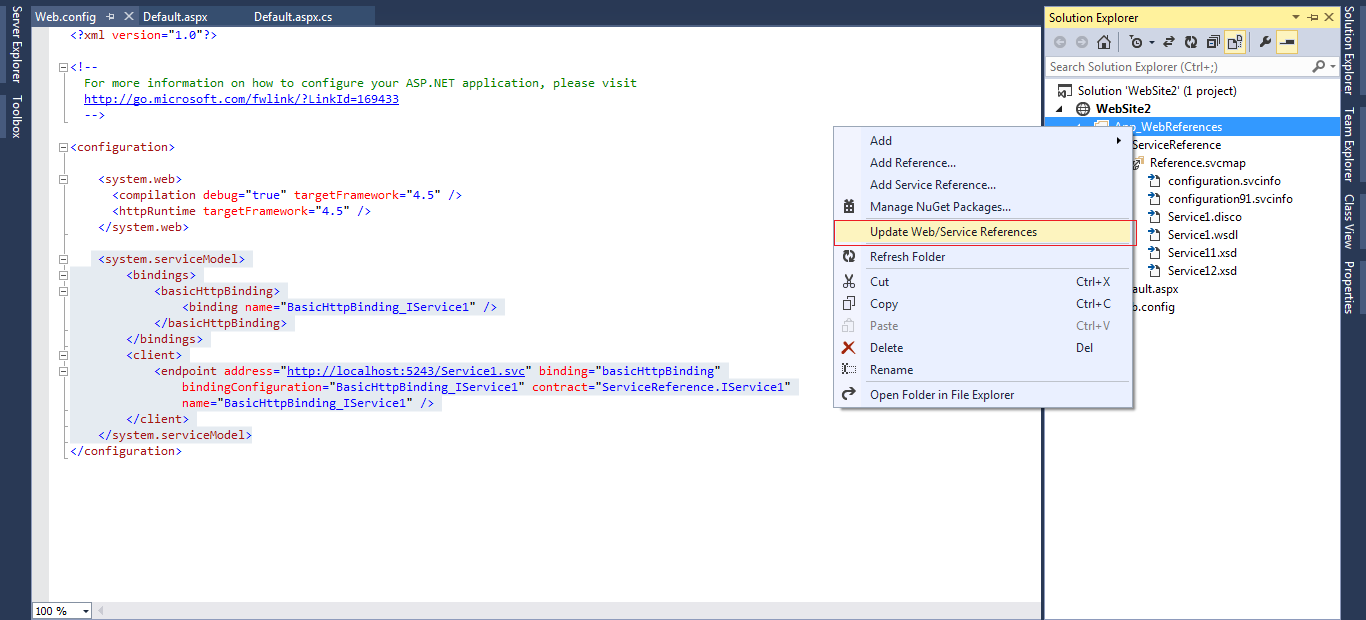1366x620 pixels.
Task: Toggle Preview Selected Items in Solution Explorer
Action: pyautogui.click(x=1288, y=42)
